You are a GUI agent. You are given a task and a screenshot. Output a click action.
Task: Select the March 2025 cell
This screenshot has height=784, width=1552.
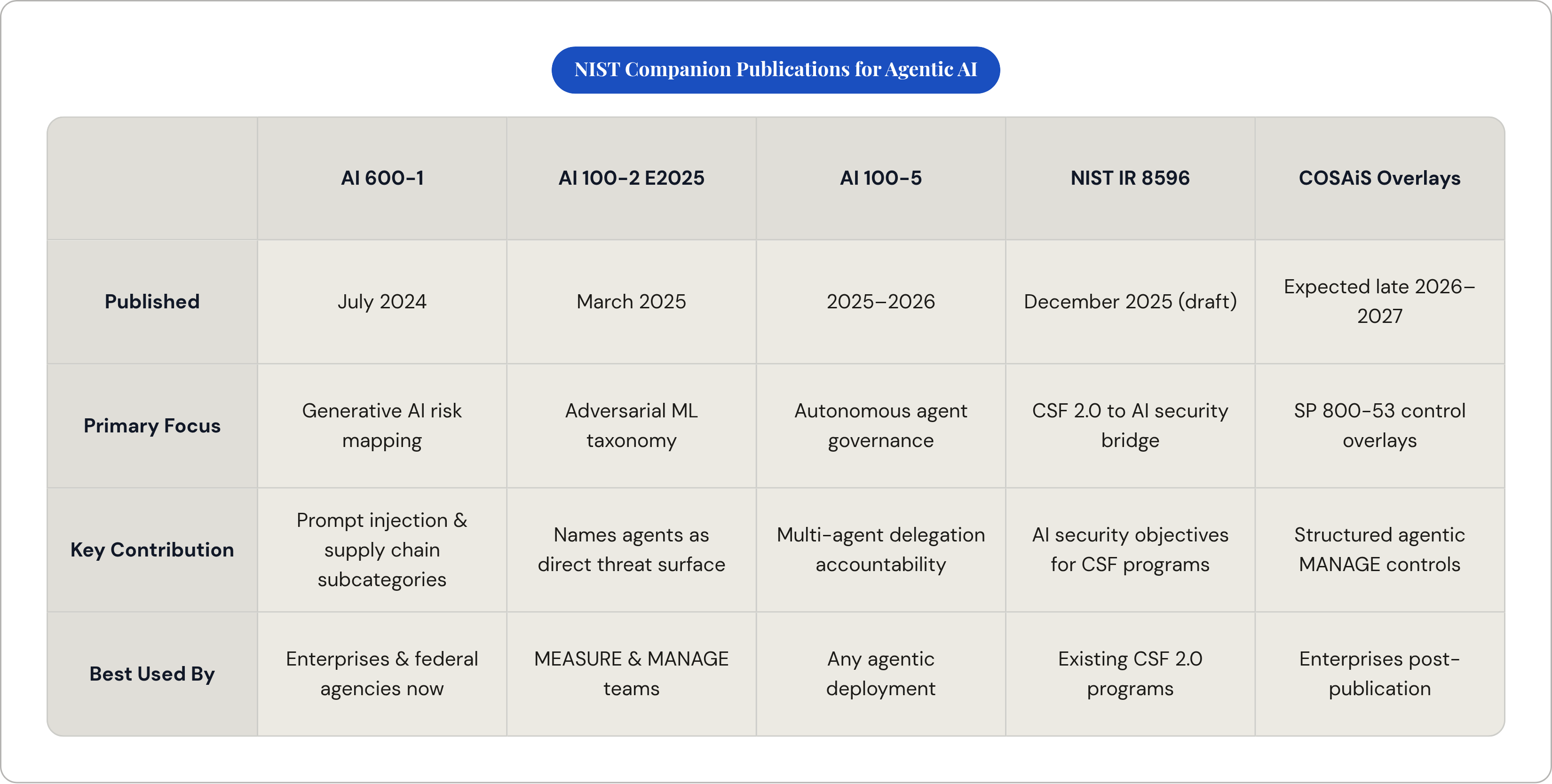click(632, 302)
